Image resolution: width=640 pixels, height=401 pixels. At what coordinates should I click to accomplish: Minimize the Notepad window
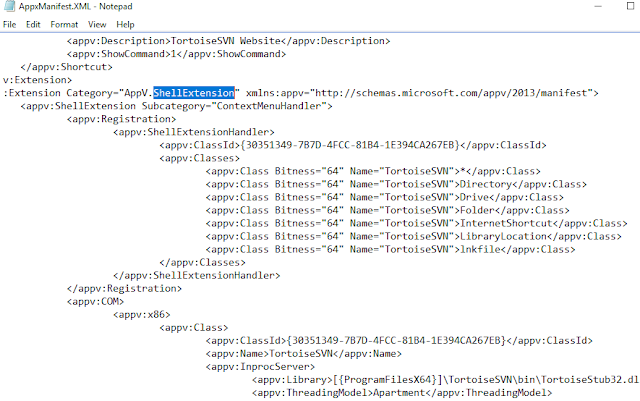coord(598,6)
